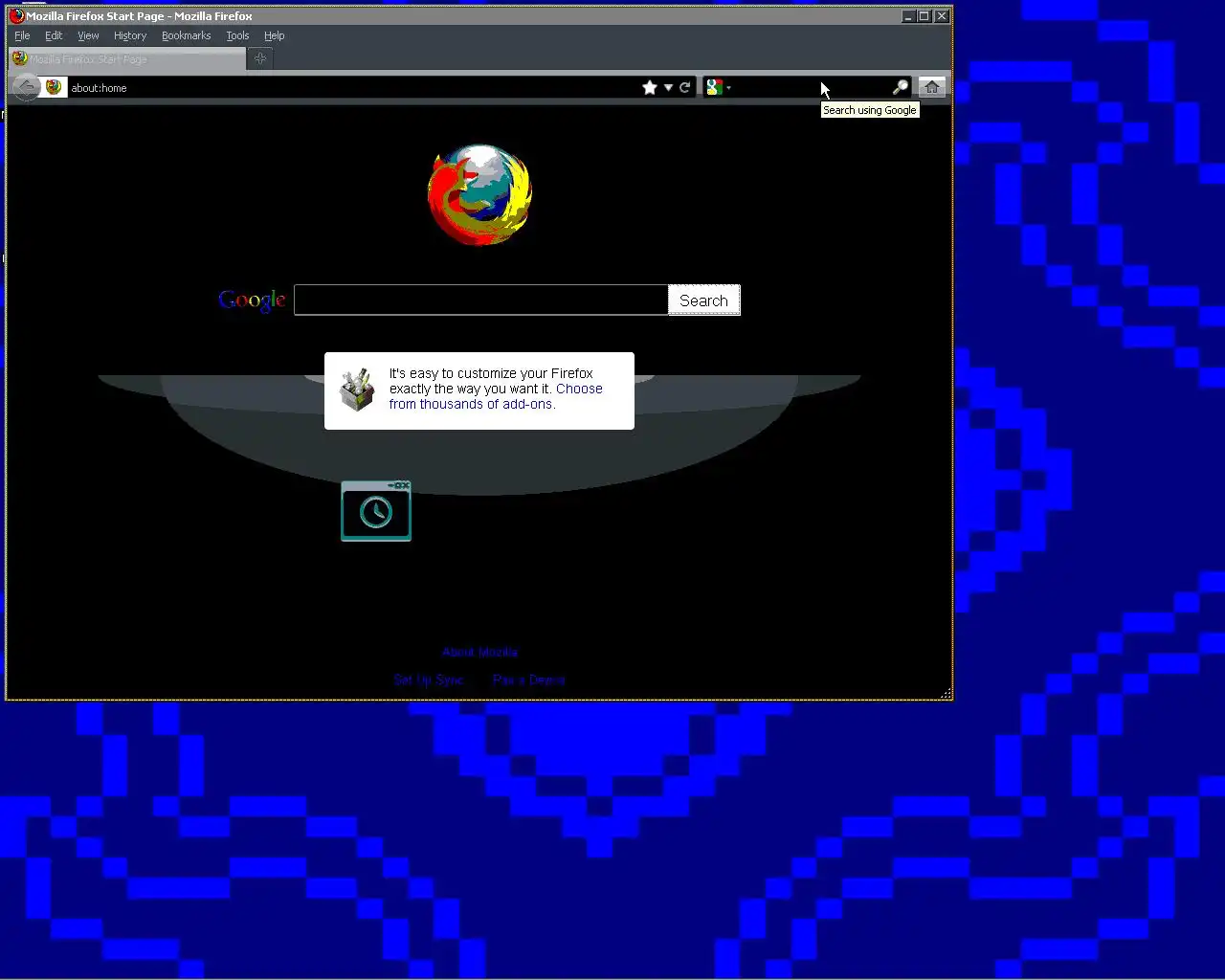Open the About Mozilla link
This screenshot has height=980, width=1225.
pos(479,652)
